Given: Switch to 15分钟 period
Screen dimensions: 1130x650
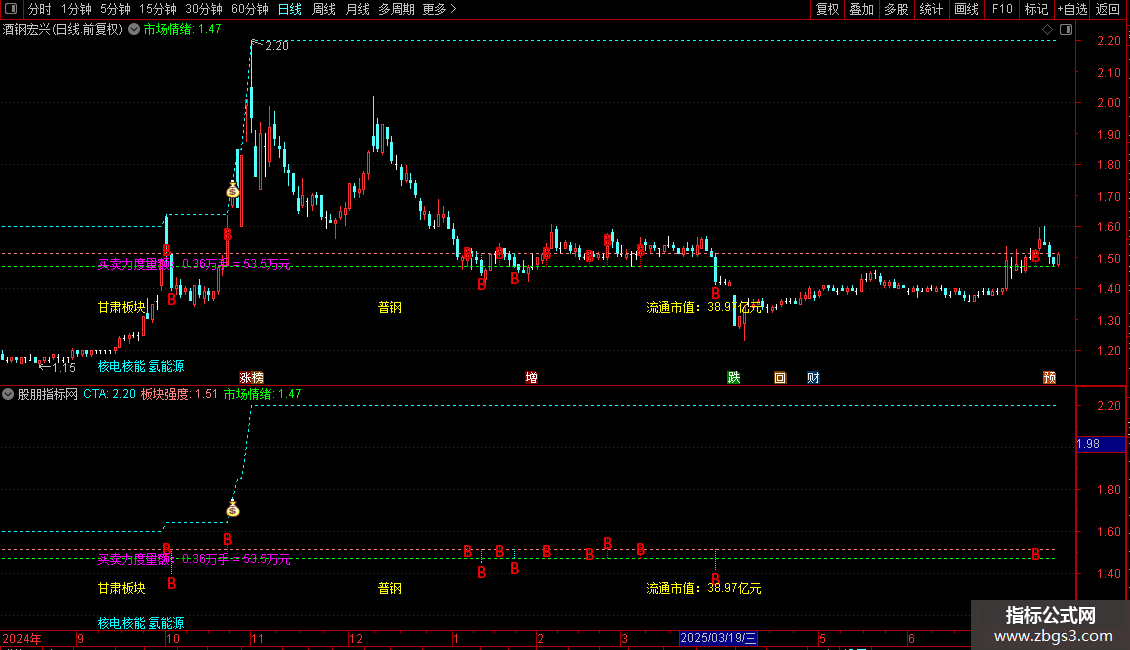Looking at the screenshot, I should (158, 9).
